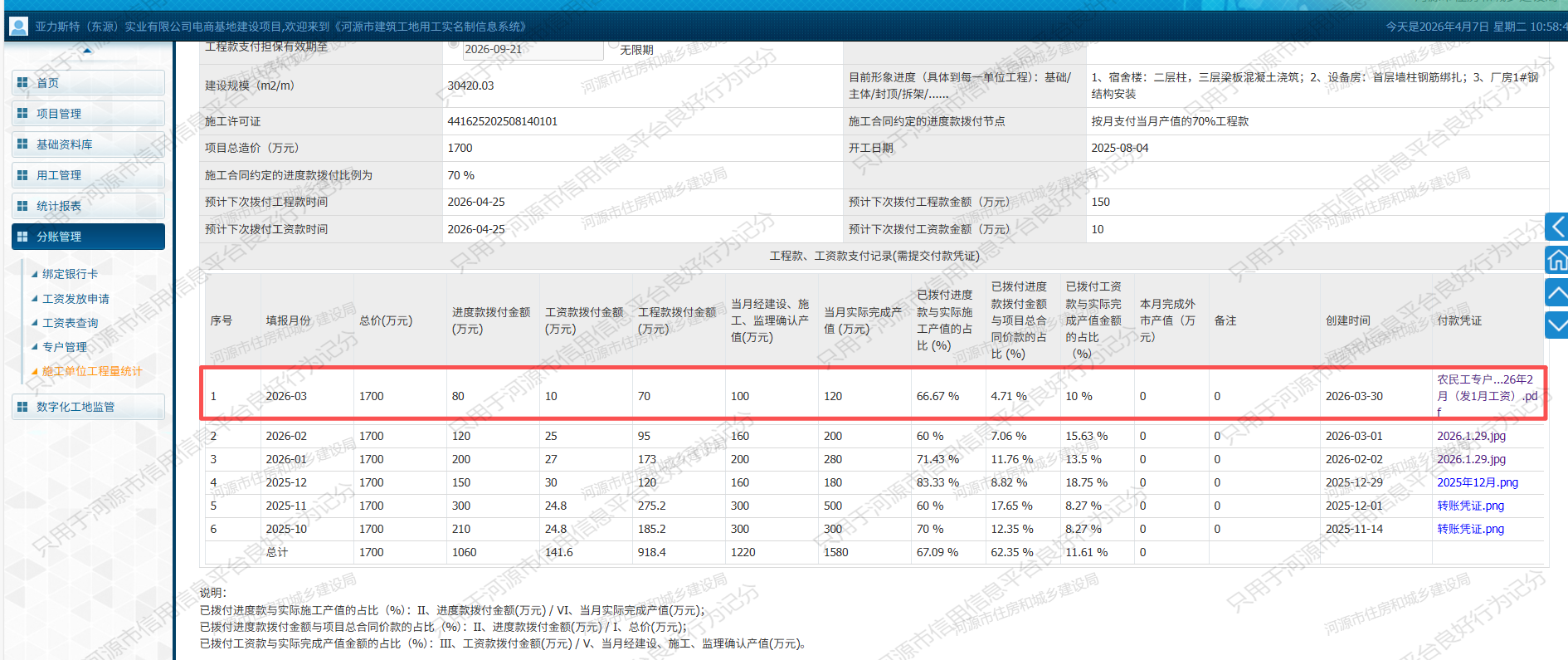The width and height of the screenshot is (1568, 660).
Task: Collapse sidebar using the top up-arrow
Action: pos(87,51)
